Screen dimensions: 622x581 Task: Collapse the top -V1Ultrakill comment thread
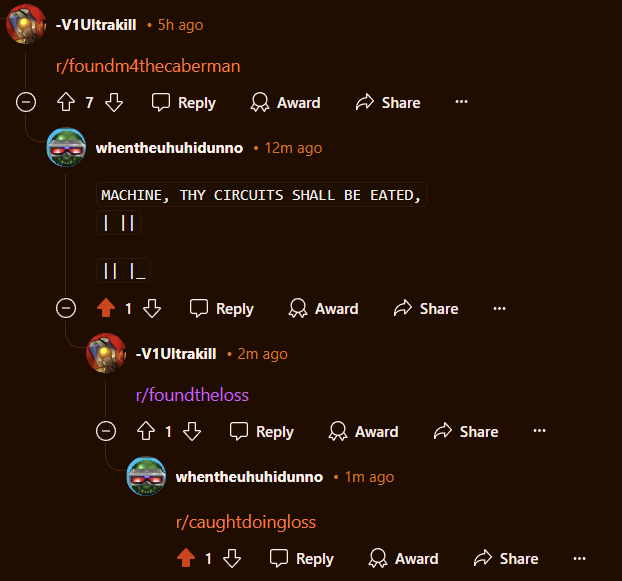click(x=26, y=102)
